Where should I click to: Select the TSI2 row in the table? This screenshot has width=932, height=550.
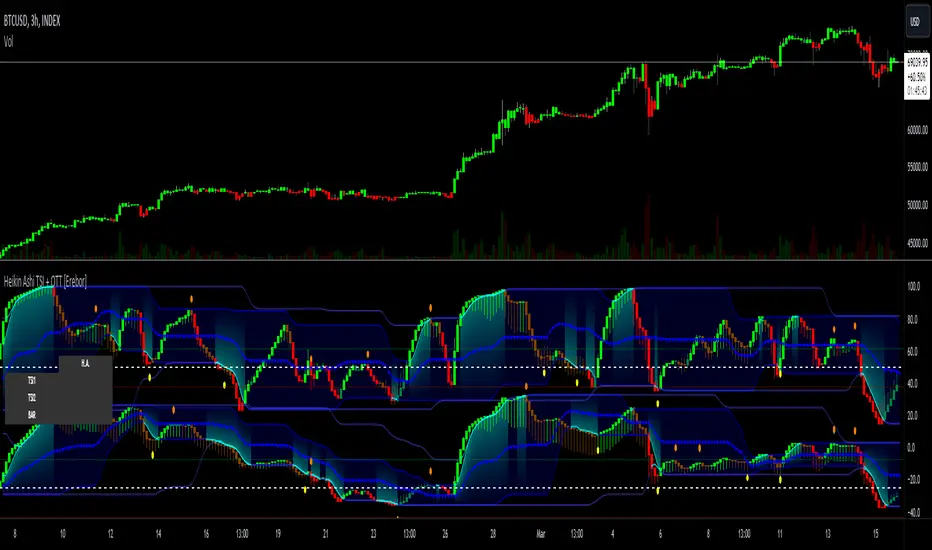point(32,396)
